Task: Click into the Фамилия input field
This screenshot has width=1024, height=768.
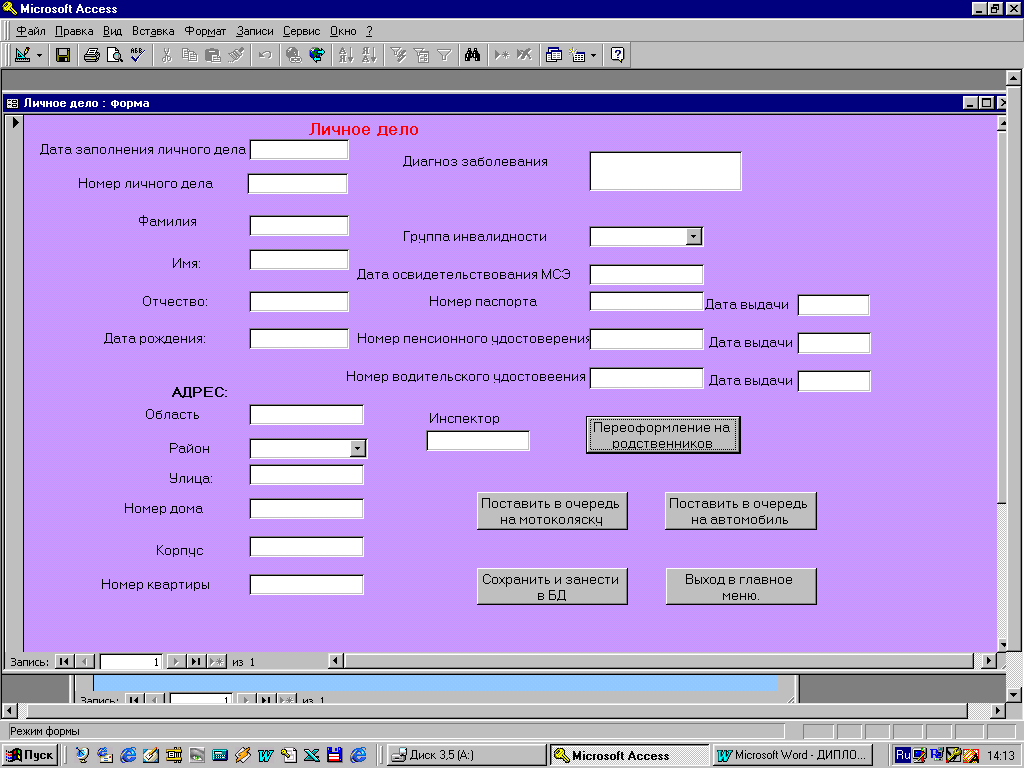Action: 299,225
